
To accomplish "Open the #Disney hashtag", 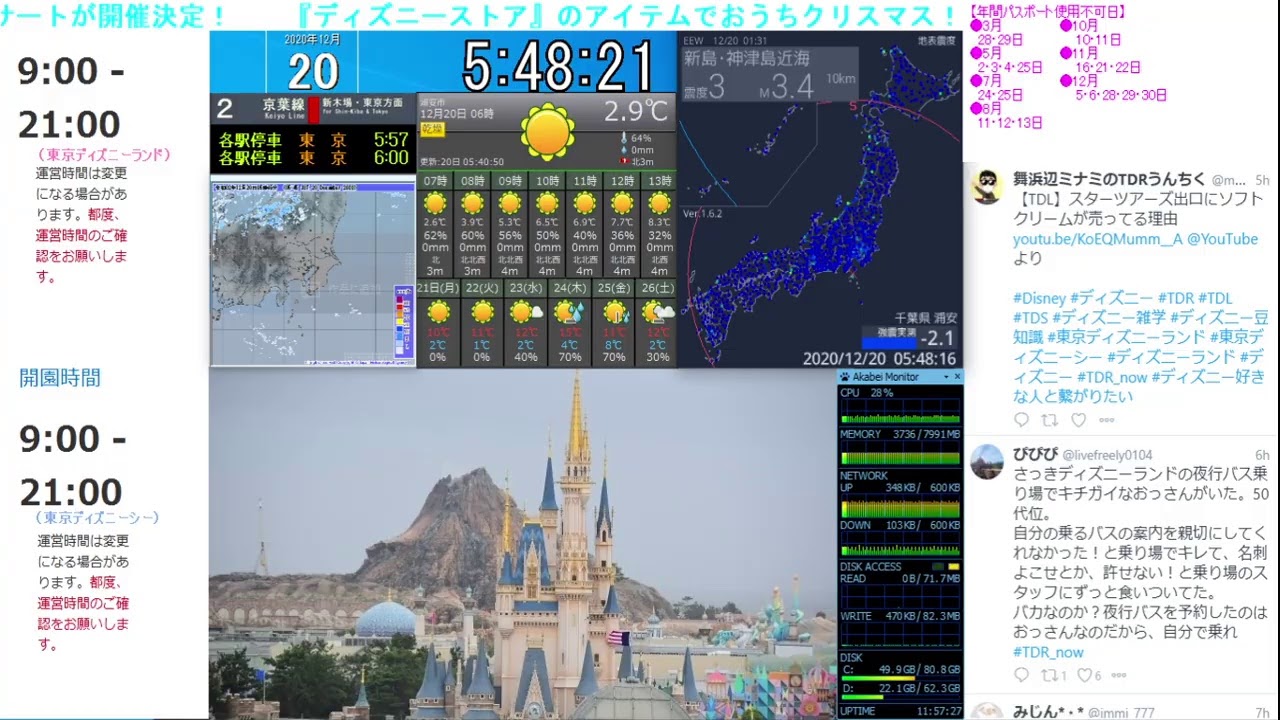I will 1039,298.
